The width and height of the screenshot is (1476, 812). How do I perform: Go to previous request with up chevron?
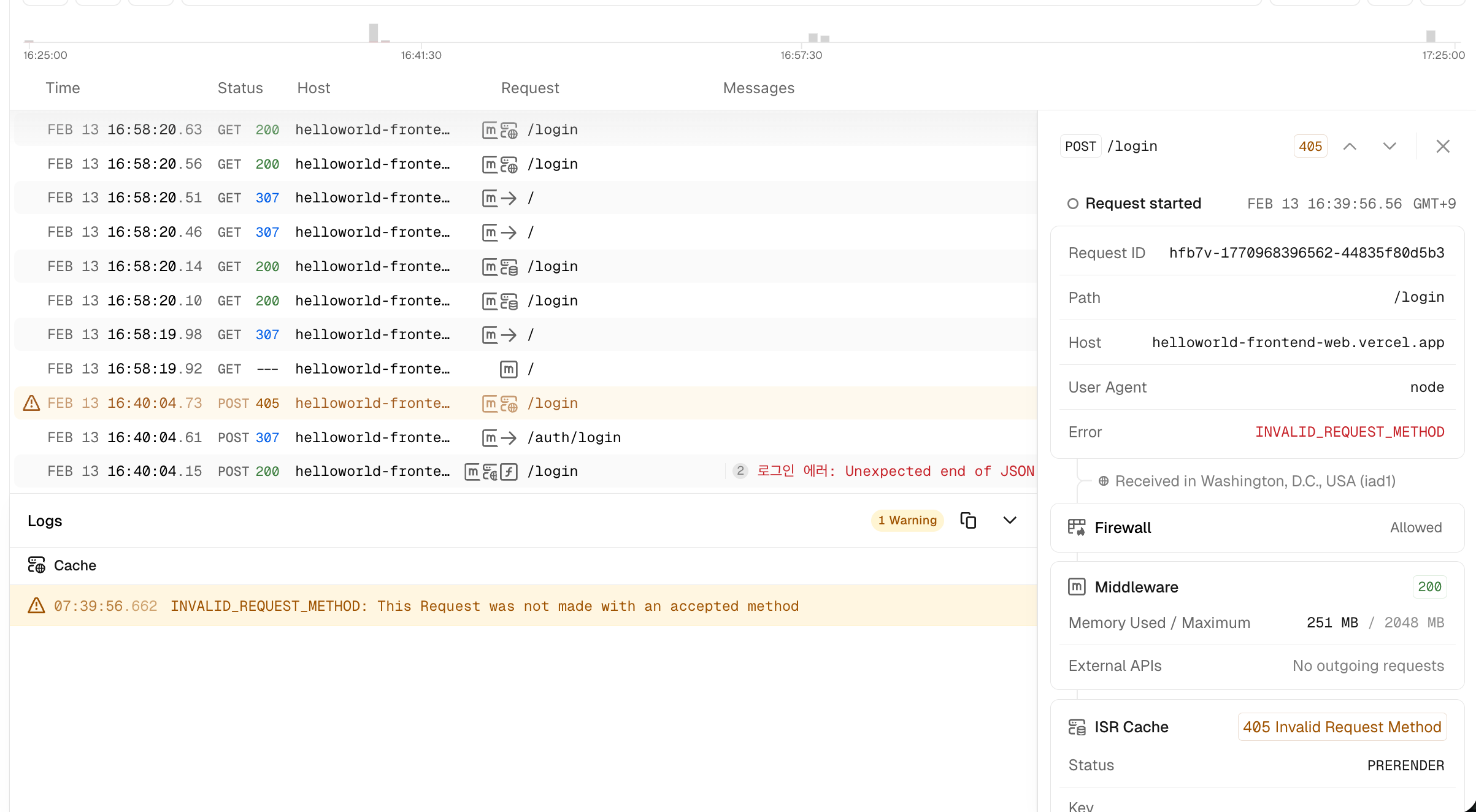1350,147
